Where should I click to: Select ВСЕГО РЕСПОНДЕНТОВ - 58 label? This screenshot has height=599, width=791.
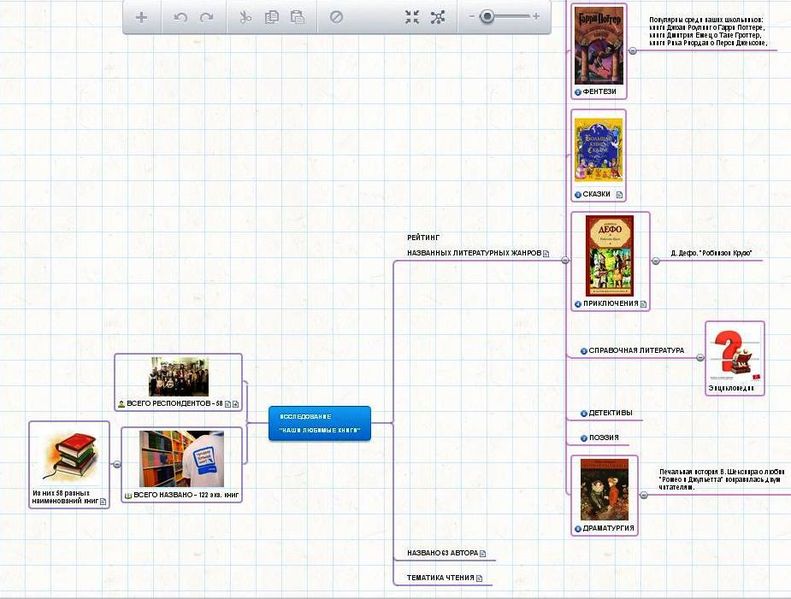[x=175, y=403]
